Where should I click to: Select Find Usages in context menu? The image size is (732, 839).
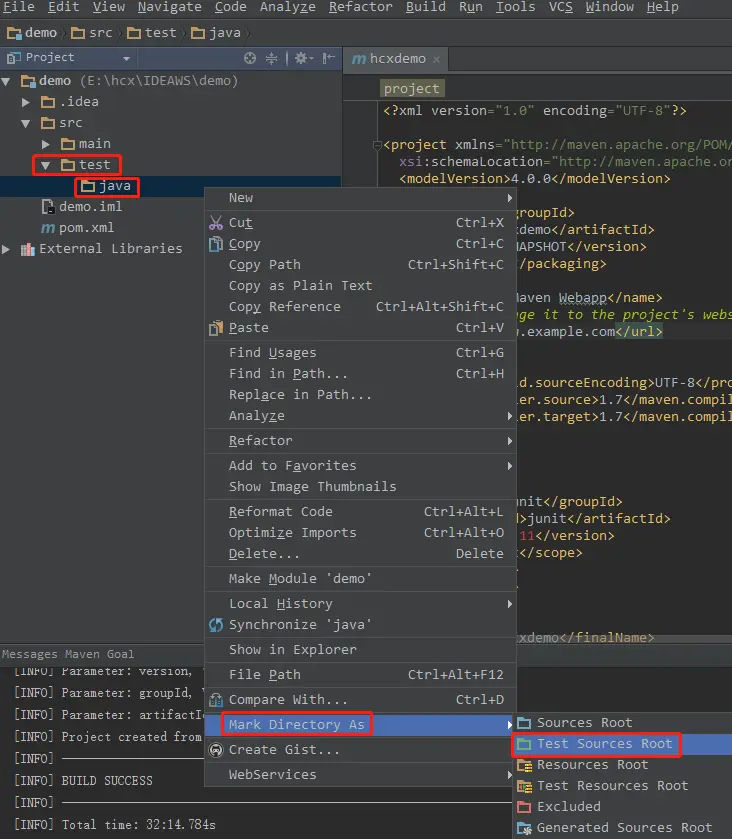coord(361,353)
